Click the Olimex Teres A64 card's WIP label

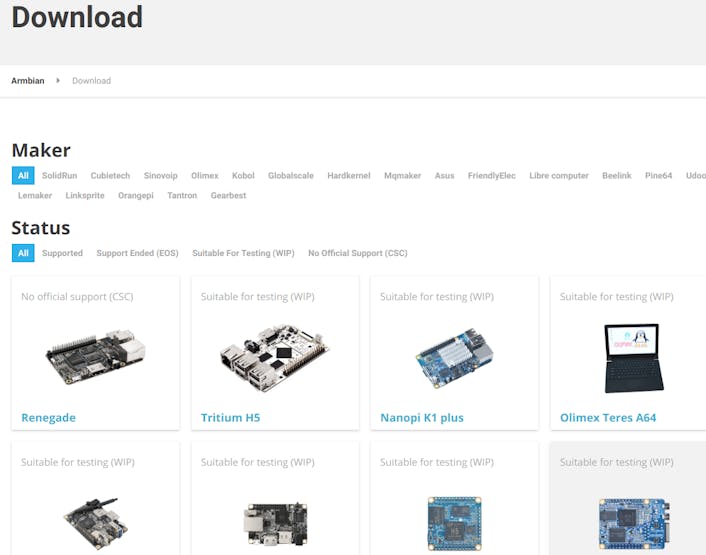click(616, 297)
